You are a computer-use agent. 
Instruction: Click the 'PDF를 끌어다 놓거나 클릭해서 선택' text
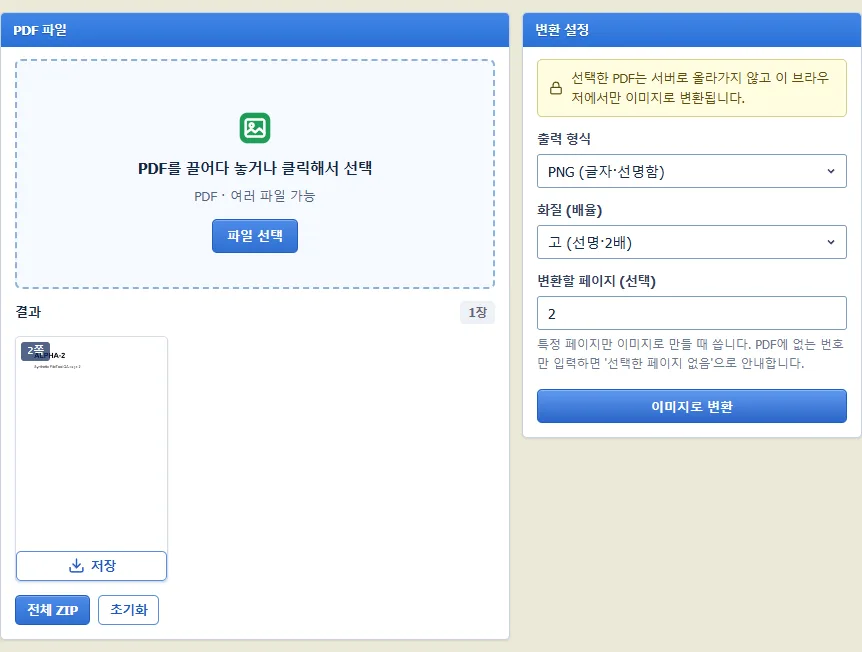pos(255,168)
